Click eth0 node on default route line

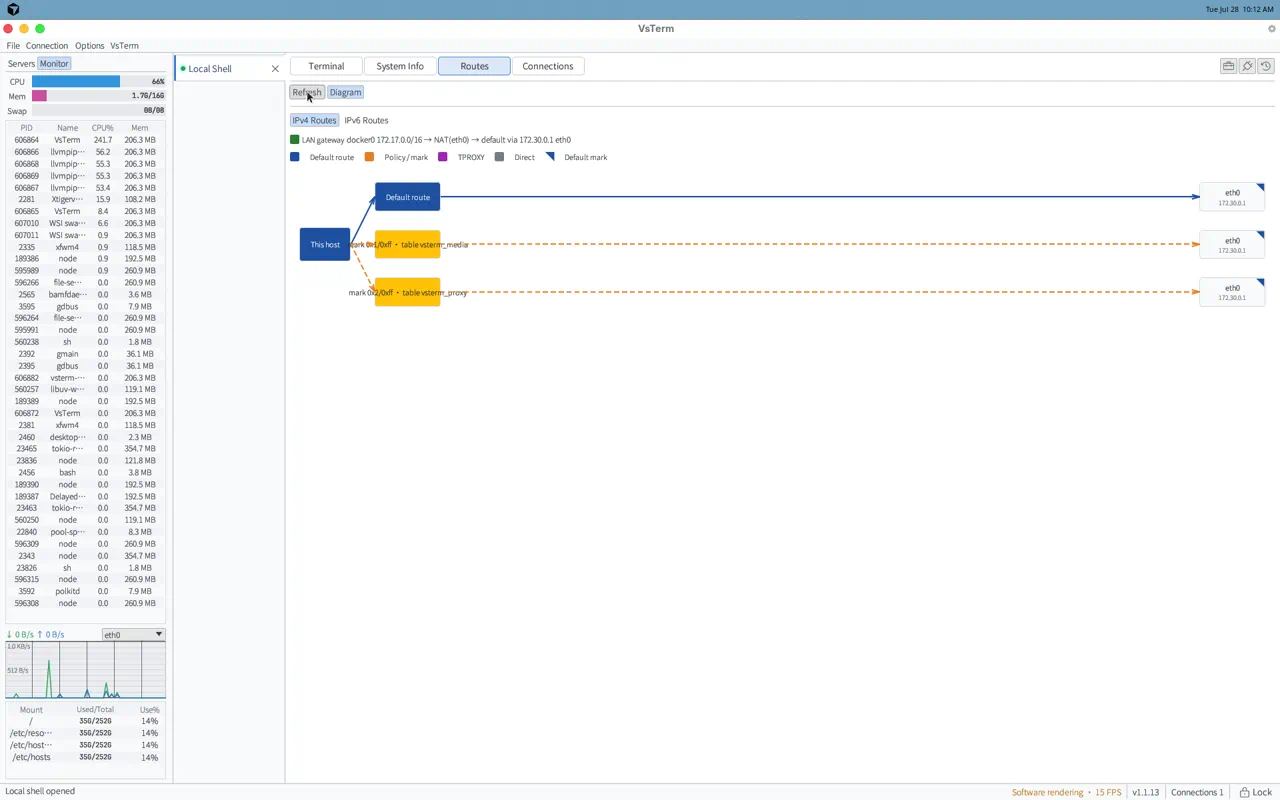[1232, 197]
